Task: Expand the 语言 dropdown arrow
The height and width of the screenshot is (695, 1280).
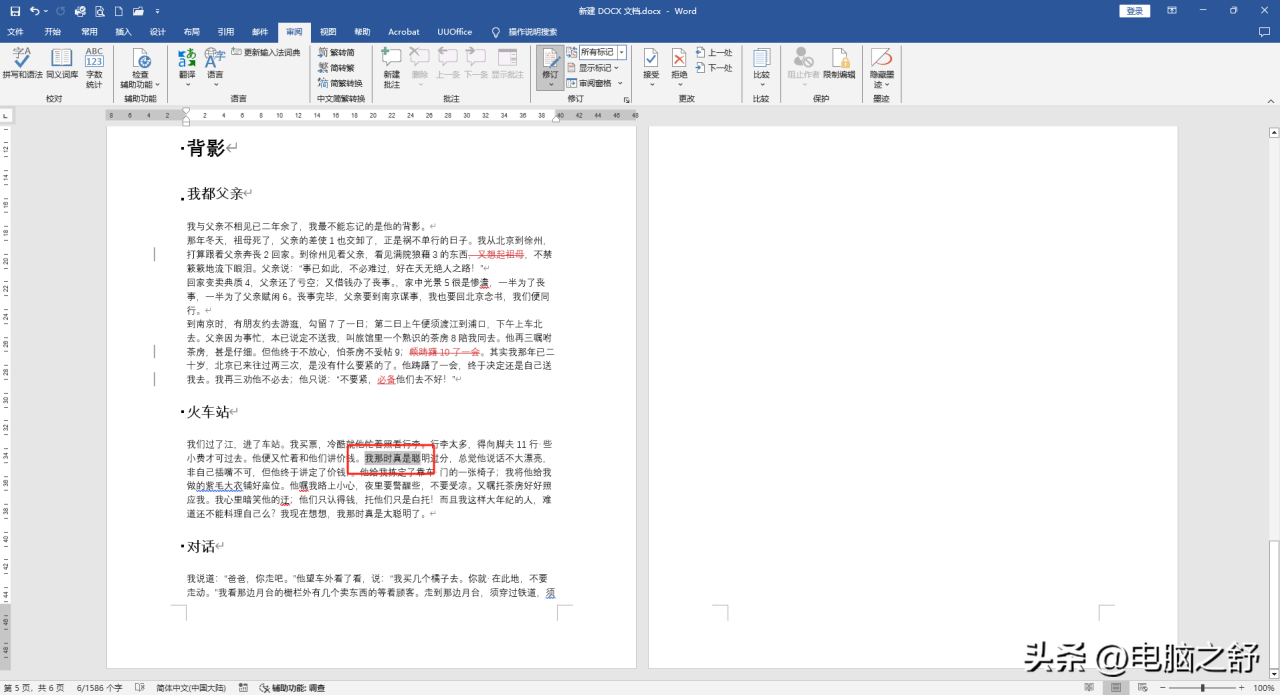Action: 215,84
